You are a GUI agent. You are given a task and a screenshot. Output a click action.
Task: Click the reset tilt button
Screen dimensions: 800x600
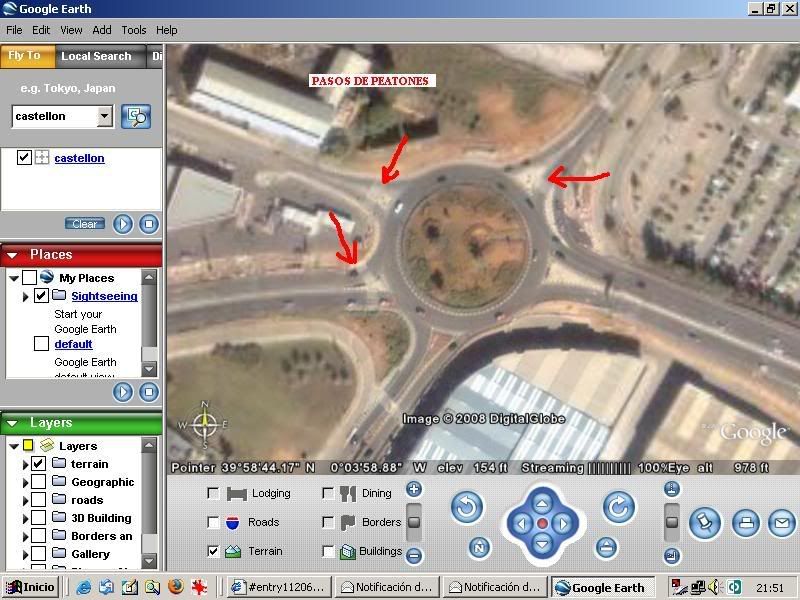coord(606,548)
